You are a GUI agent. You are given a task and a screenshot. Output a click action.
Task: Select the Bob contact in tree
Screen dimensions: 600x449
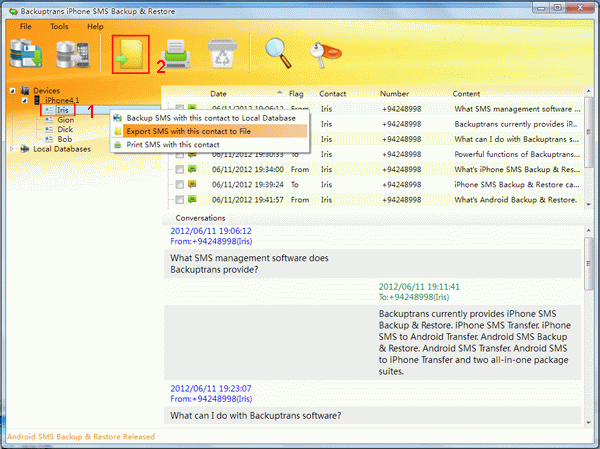coord(65,139)
